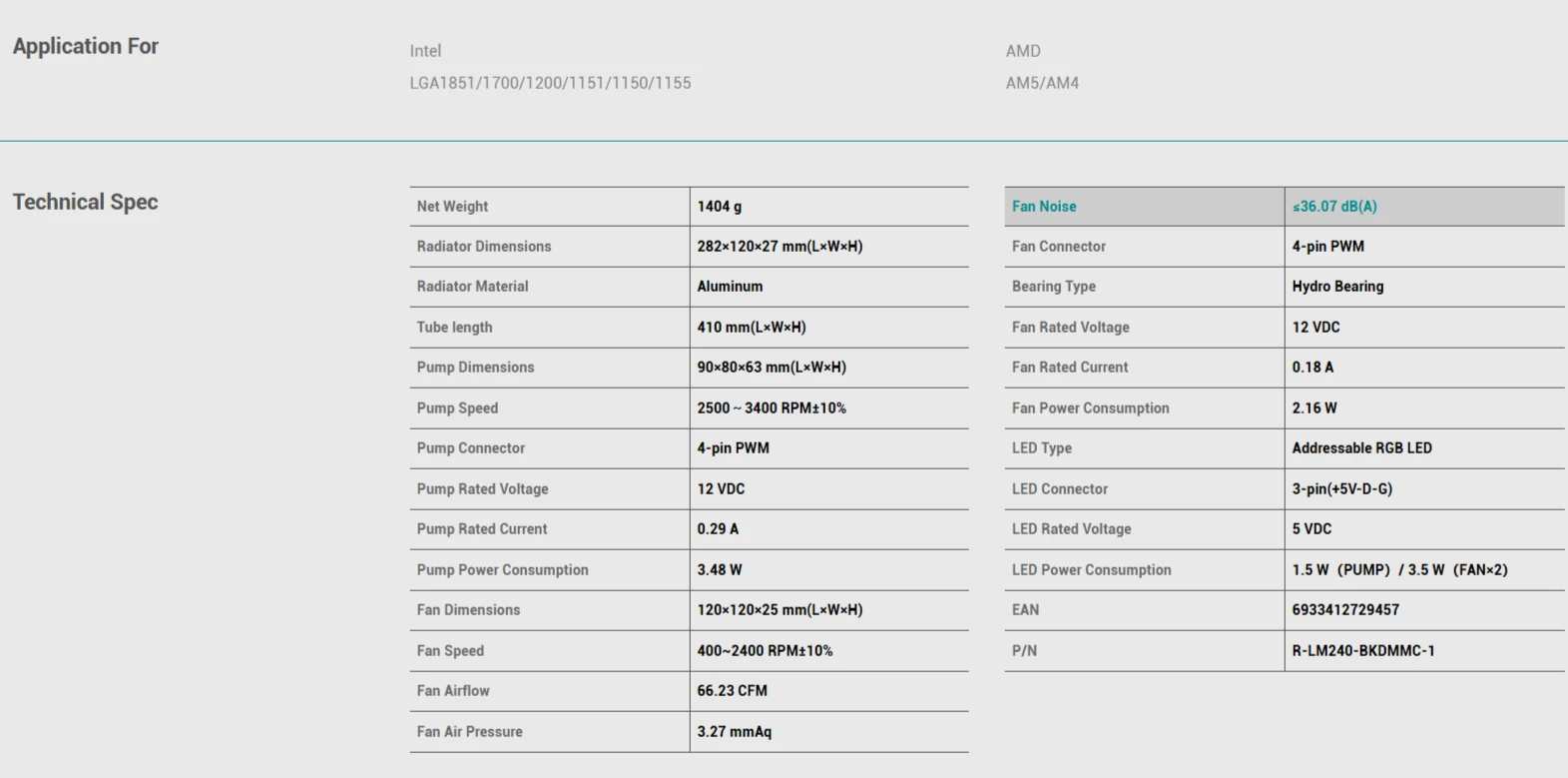Select the 'Addressable RGB LED' value

coord(1362,448)
